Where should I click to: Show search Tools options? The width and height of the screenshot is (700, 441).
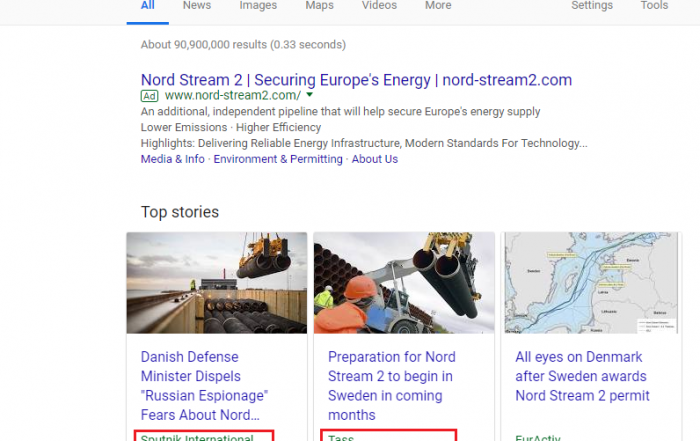(x=654, y=6)
